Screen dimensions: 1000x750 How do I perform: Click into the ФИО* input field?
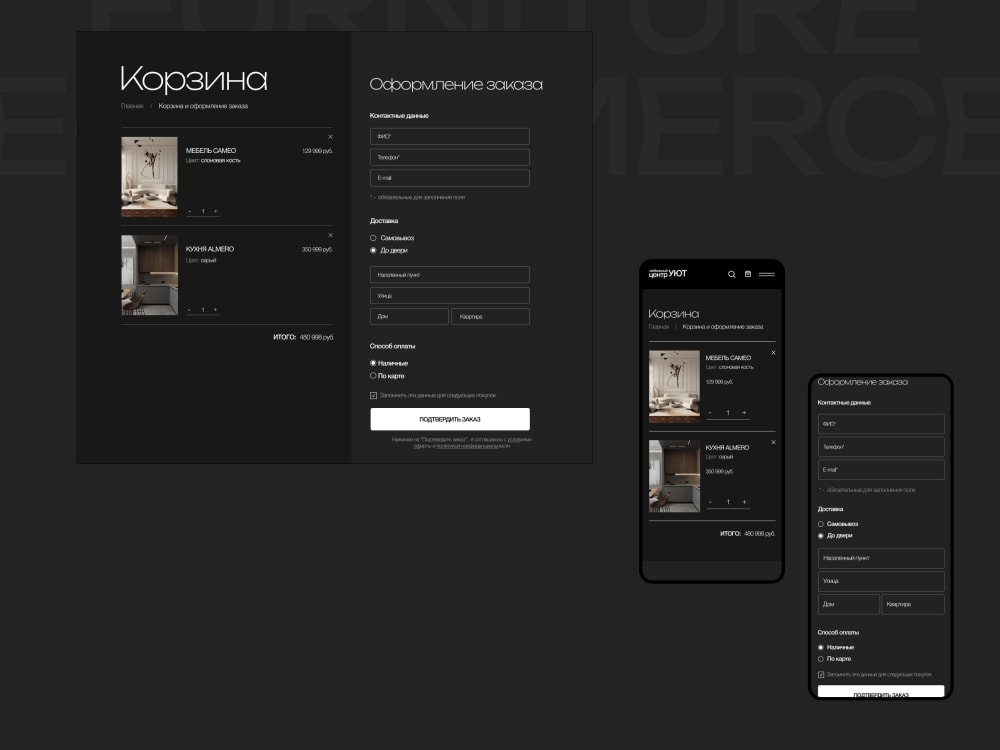[x=449, y=135]
